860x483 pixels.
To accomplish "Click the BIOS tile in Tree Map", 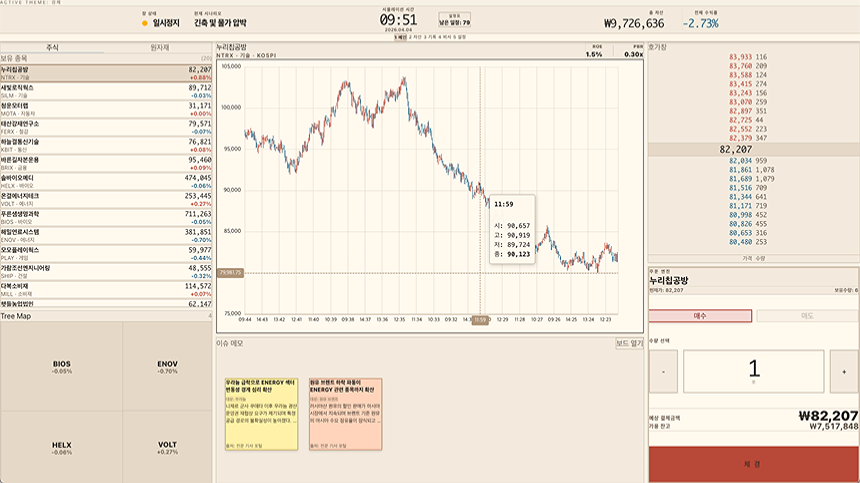I will [x=62, y=367].
